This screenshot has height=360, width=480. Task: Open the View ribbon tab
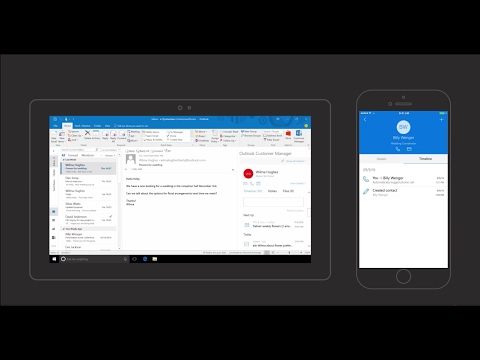pyautogui.click(x=107, y=126)
